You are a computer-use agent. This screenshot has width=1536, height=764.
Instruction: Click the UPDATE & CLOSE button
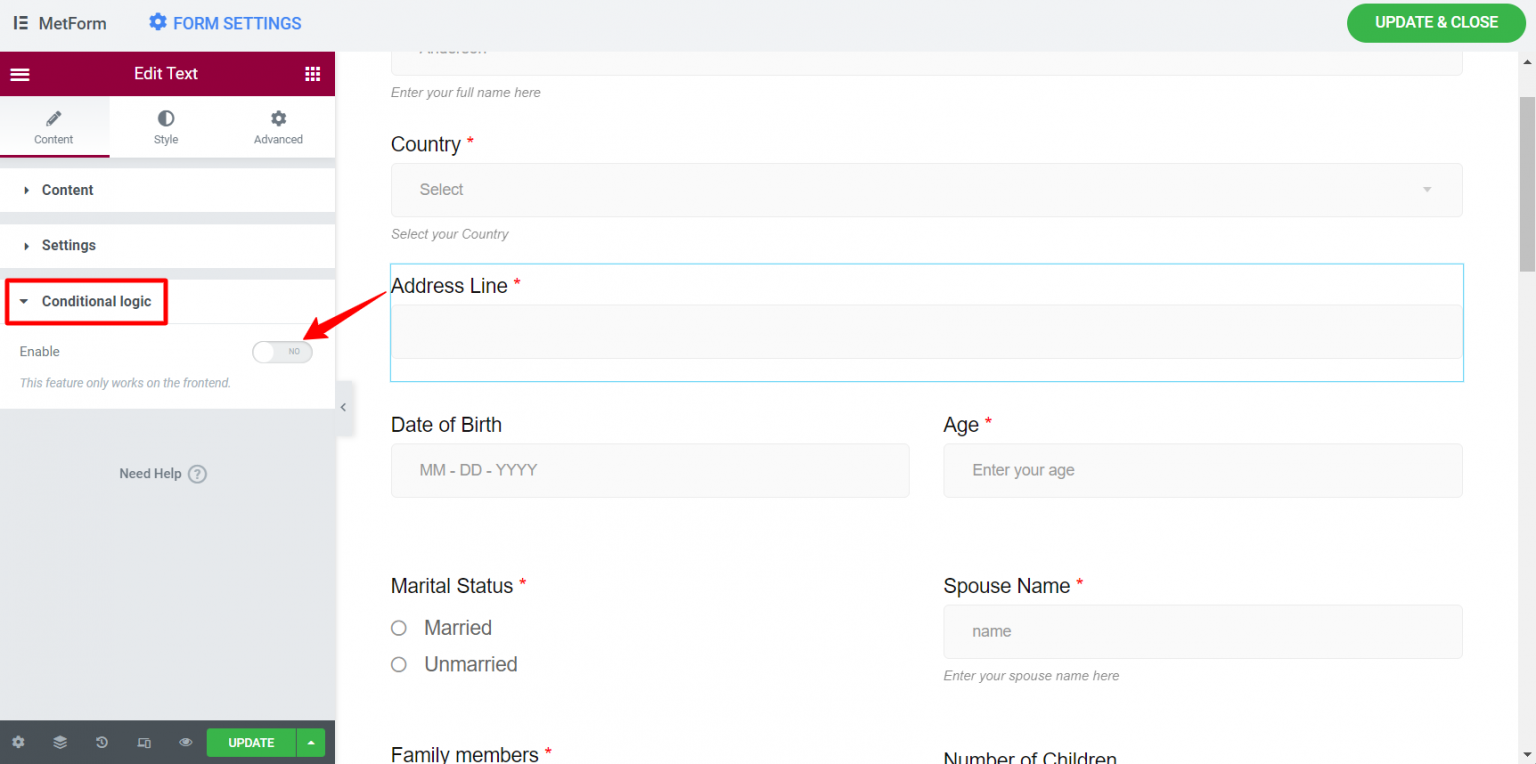tap(1436, 22)
